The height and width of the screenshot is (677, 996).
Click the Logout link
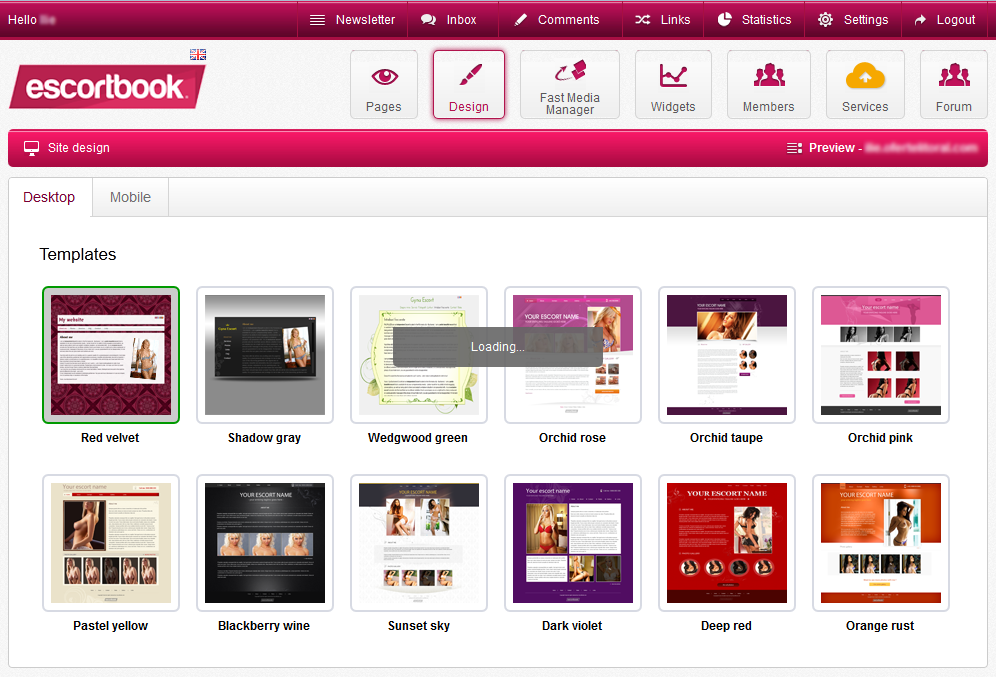coord(945,20)
